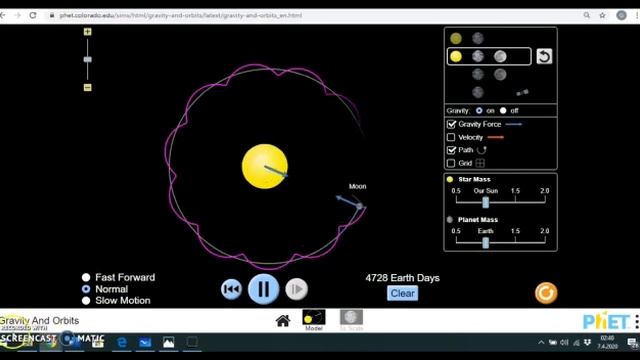Click the yellow Sun in the simulation
This screenshot has width=640, height=360.
pos(264,166)
